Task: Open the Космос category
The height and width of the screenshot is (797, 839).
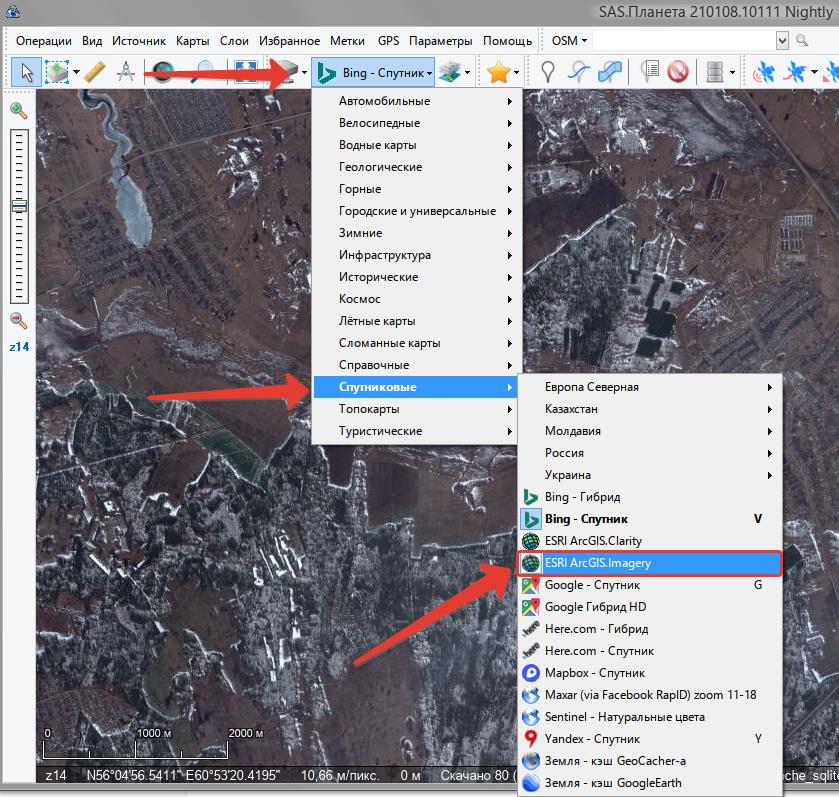Action: pyautogui.click(x=415, y=298)
